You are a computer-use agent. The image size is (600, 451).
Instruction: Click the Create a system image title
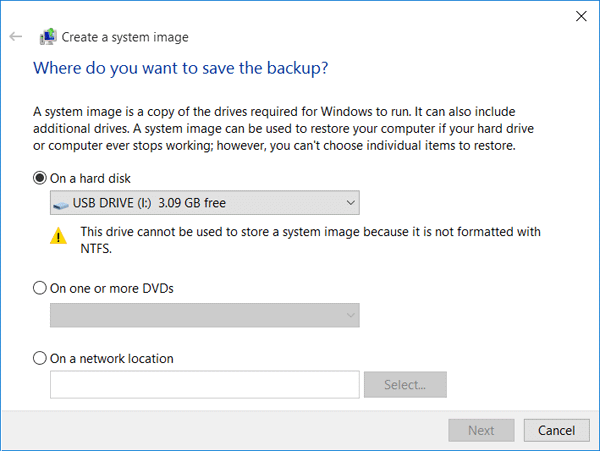coord(125,37)
